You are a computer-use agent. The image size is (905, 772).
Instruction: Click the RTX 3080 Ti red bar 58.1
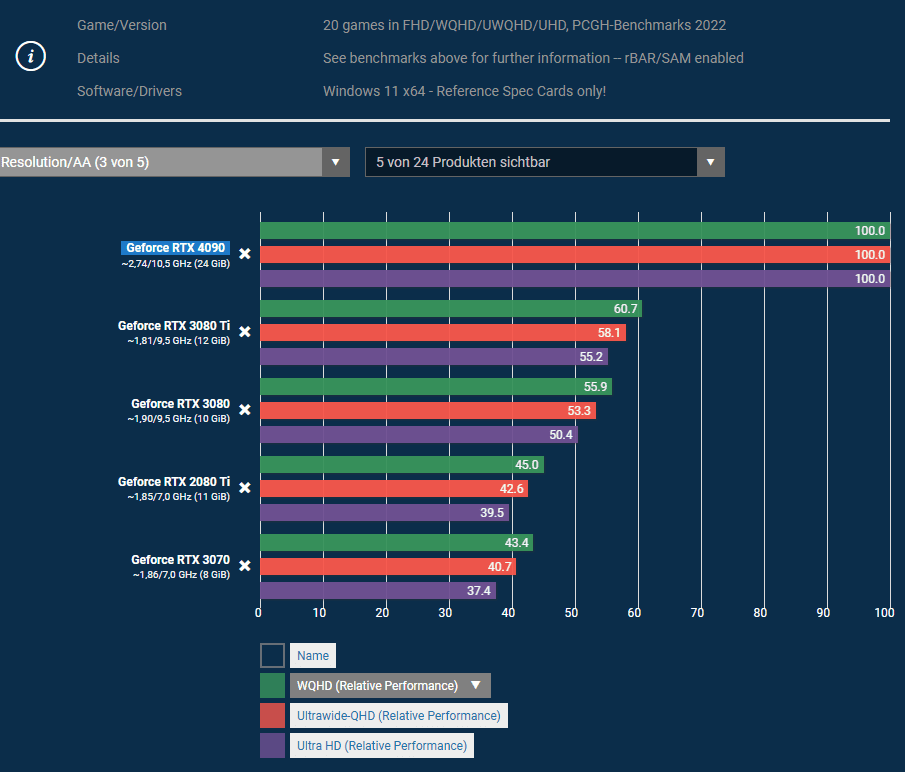tap(443, 332)
